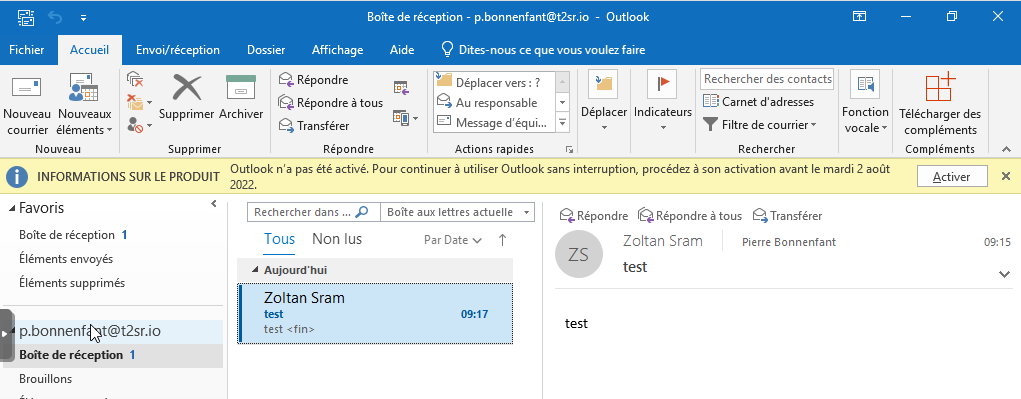
Task: Expand the message header chevron
Action: 1004,275
